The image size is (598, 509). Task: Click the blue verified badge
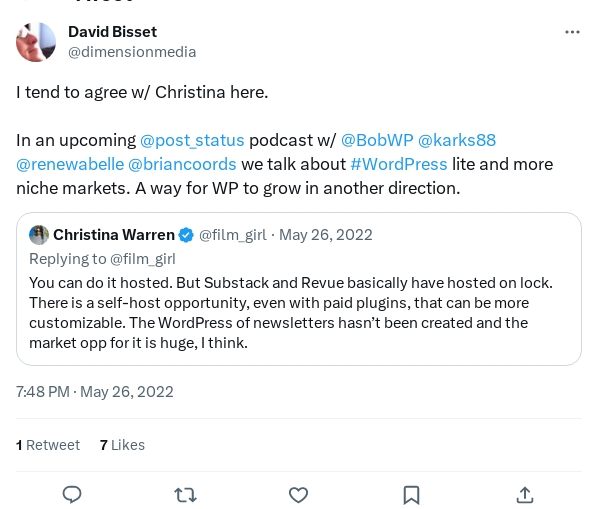click(x=186, y=235)
